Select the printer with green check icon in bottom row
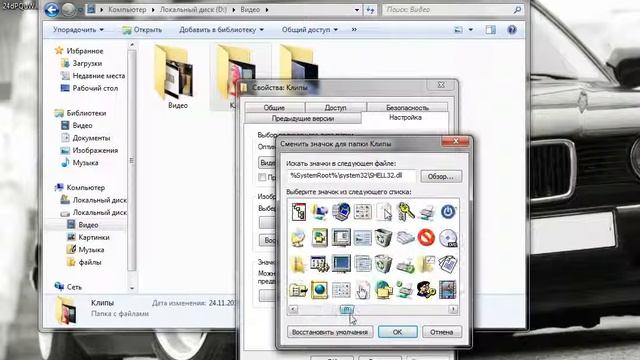This screenshot has width=640, height=360. [404, 290]
